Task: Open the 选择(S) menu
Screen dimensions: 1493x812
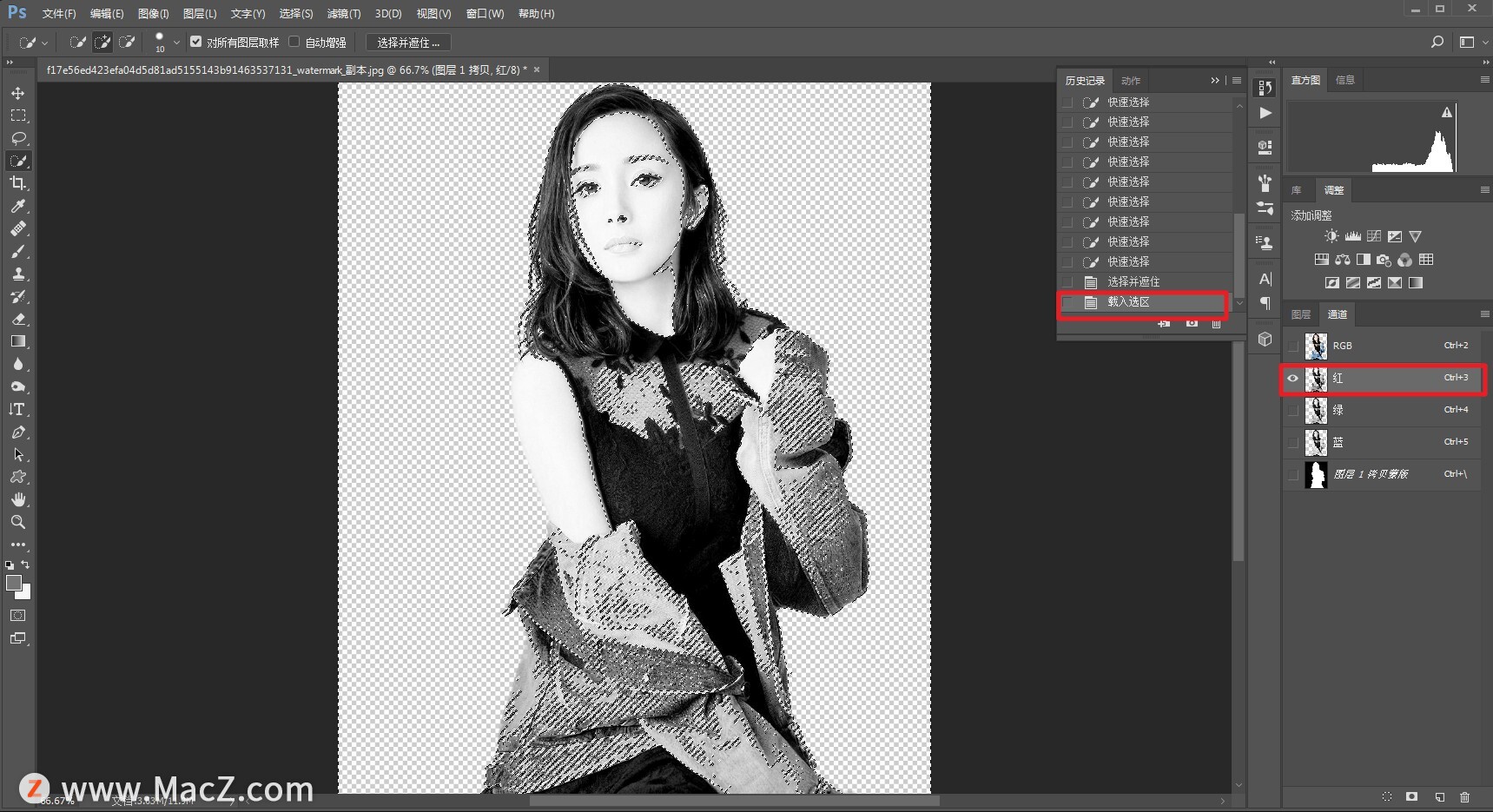Action: (x=296, y=14)
